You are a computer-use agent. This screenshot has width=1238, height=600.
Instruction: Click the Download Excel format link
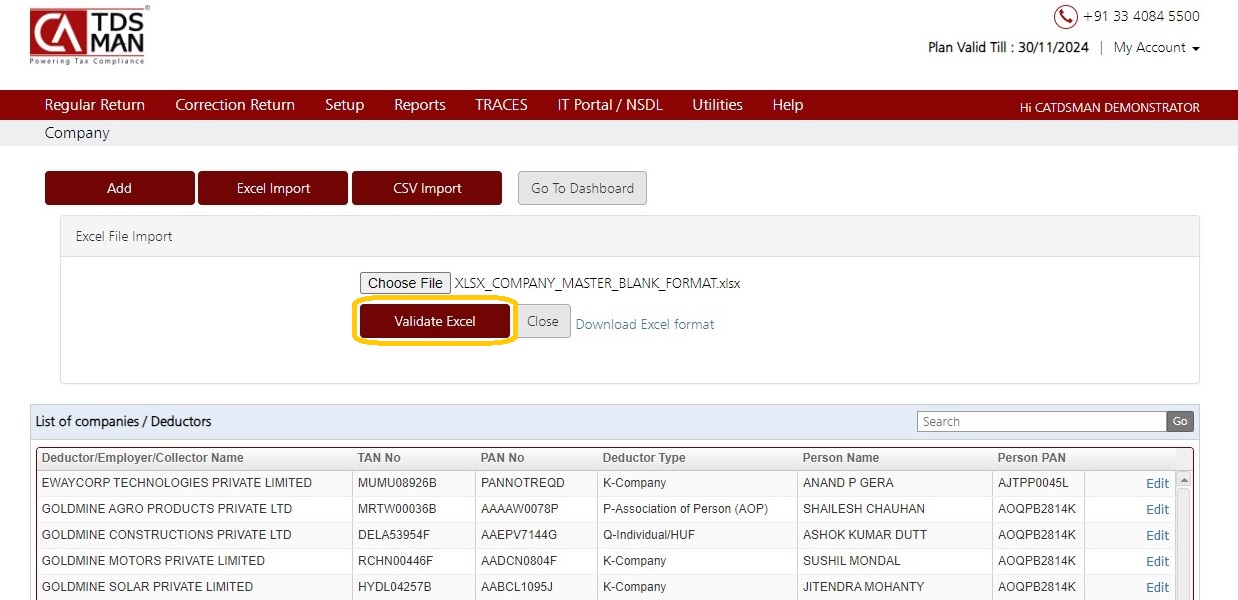pos(645,324)
